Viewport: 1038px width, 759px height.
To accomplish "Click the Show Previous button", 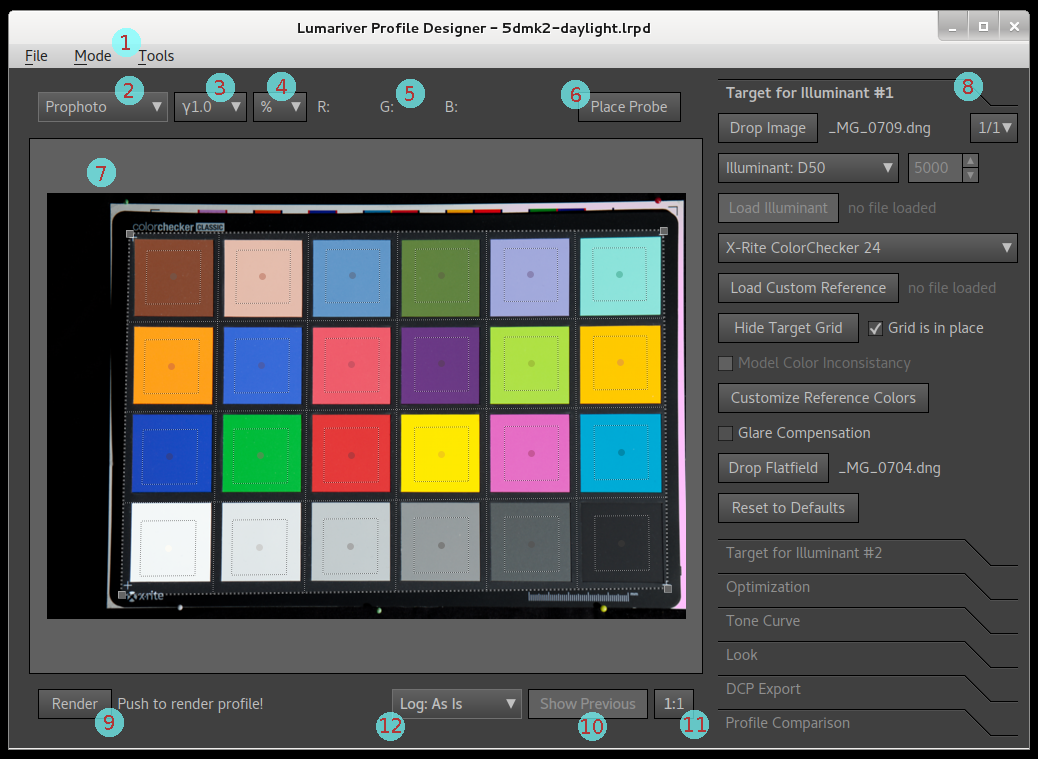I will point(588,704).
